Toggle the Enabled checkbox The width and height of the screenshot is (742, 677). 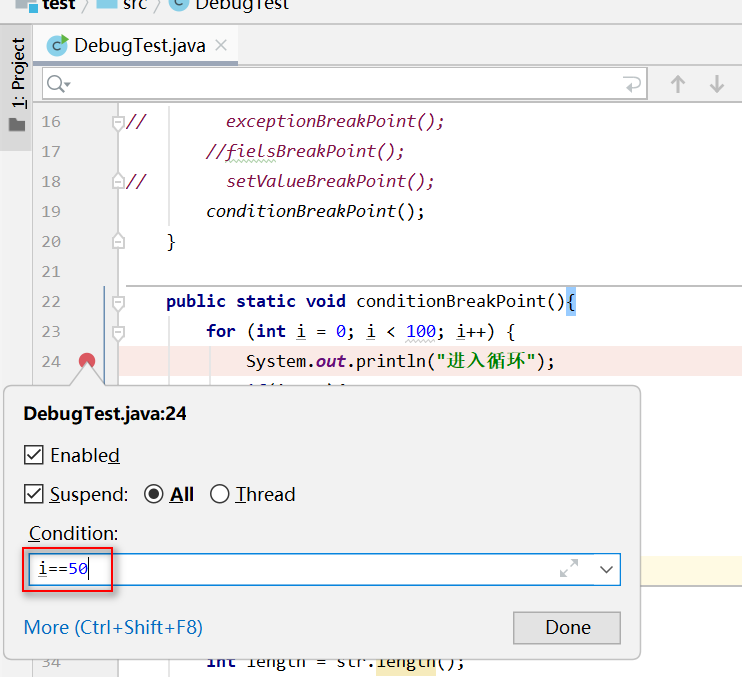(34, 455)
